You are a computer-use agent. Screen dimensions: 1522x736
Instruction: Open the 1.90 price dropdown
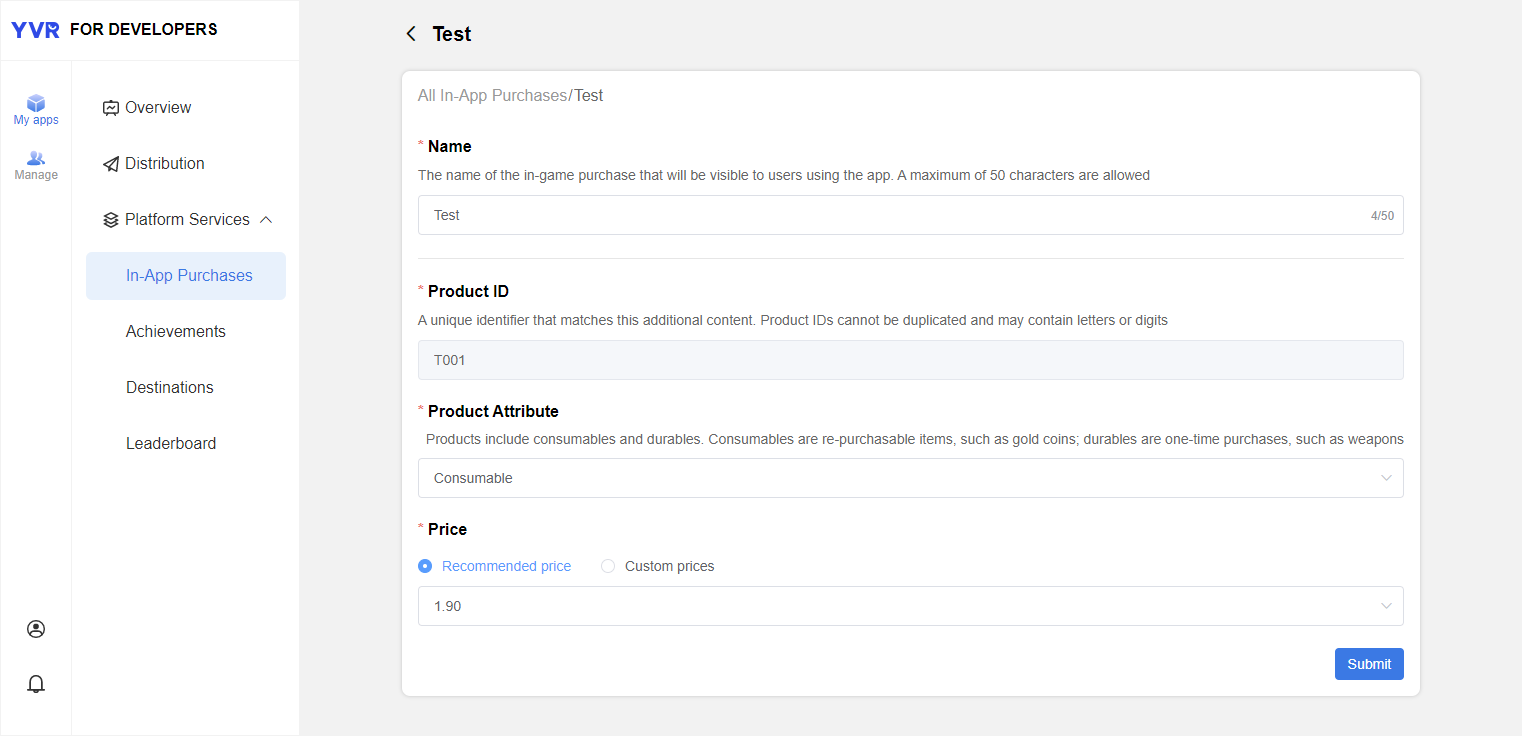click(910, 606)
